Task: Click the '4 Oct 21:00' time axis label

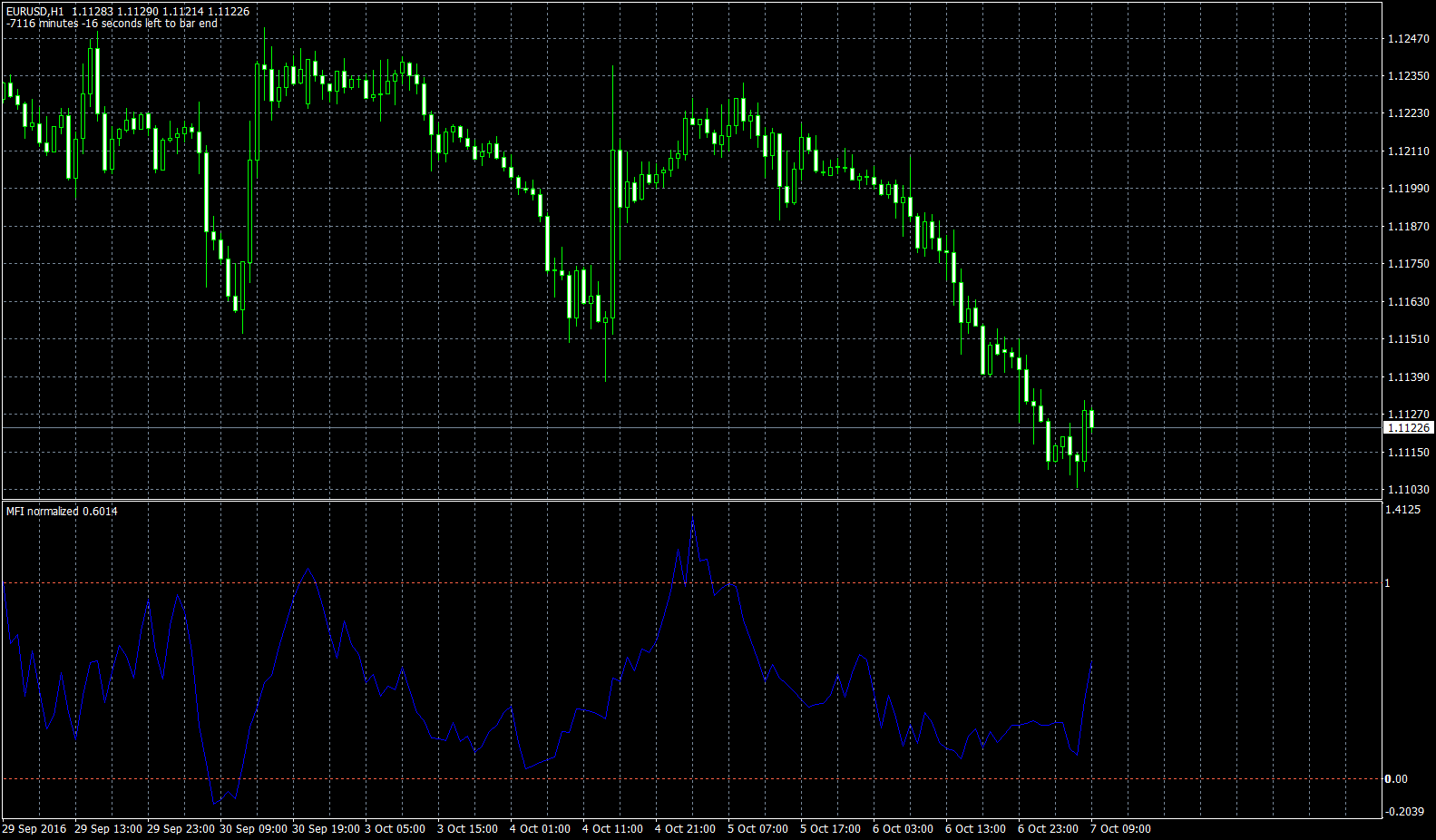Action: click(x=685, y=829)
